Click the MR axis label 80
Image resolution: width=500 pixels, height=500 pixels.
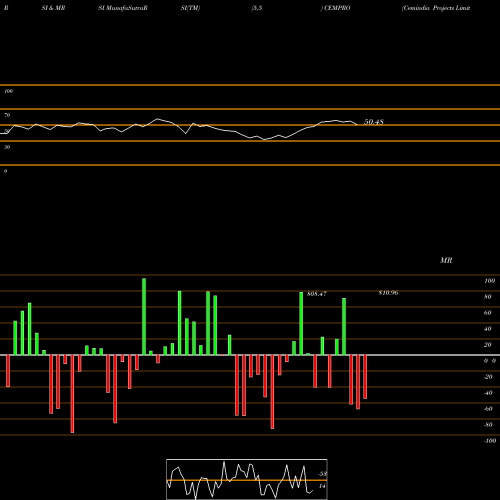pyautogui.click(x=488, y=297)
